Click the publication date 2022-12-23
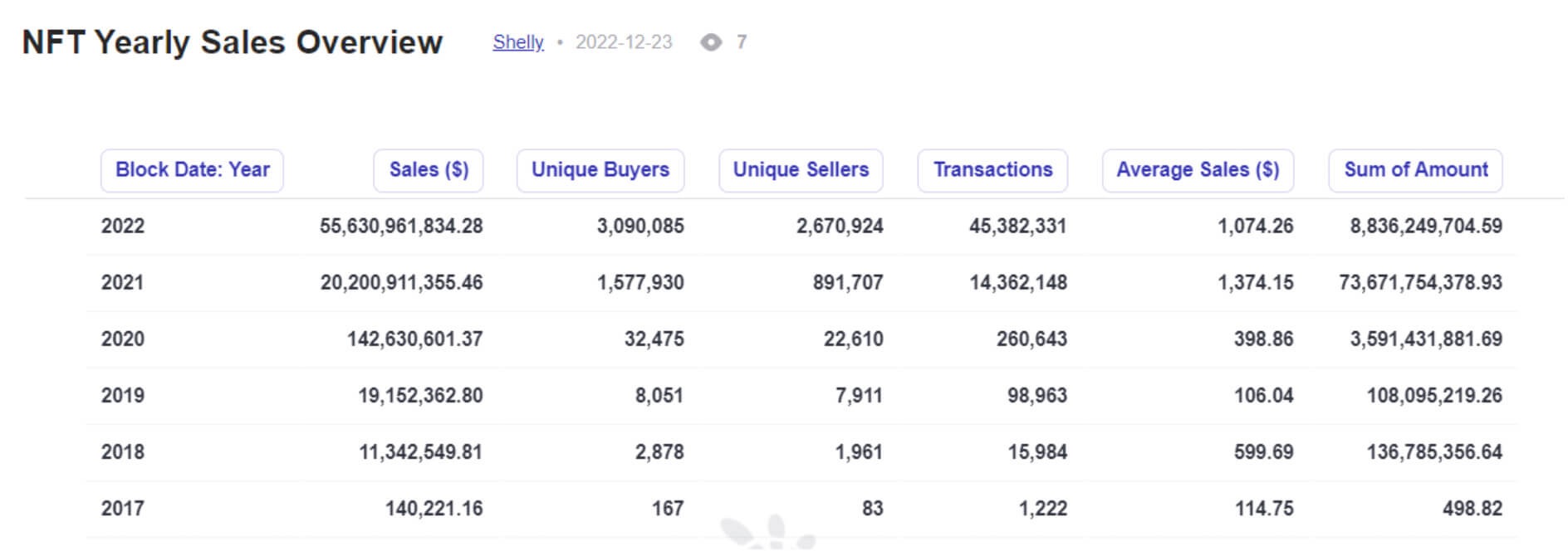 pos(624,42)
